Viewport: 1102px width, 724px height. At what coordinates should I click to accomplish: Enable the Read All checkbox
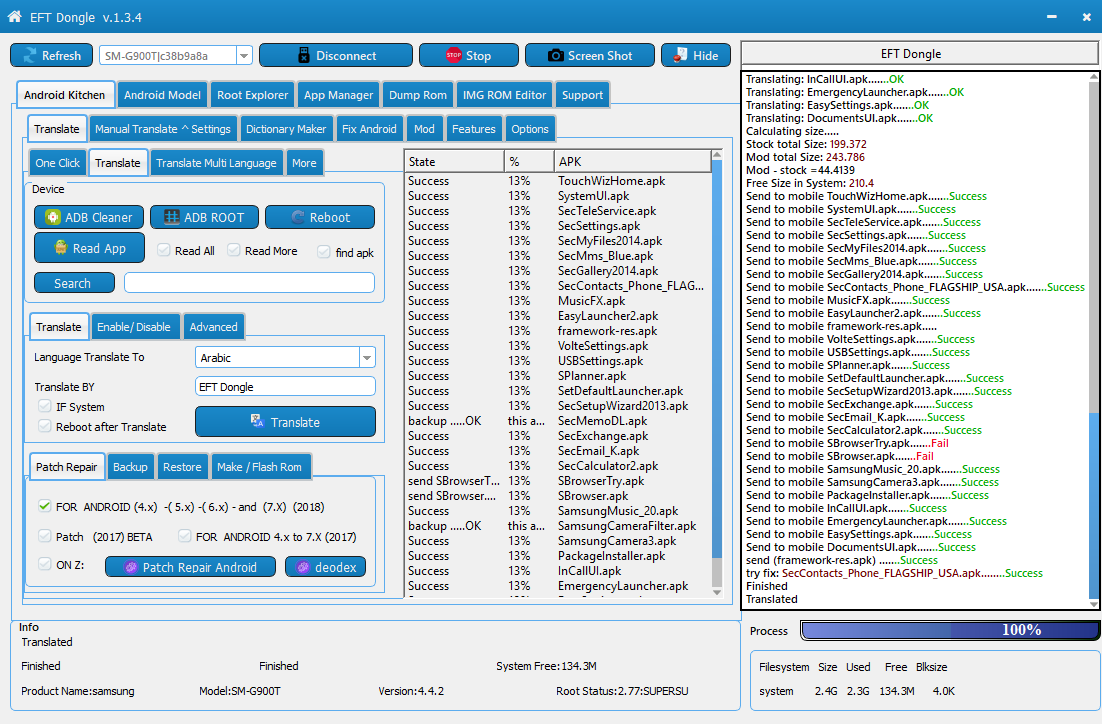point(164,250)
